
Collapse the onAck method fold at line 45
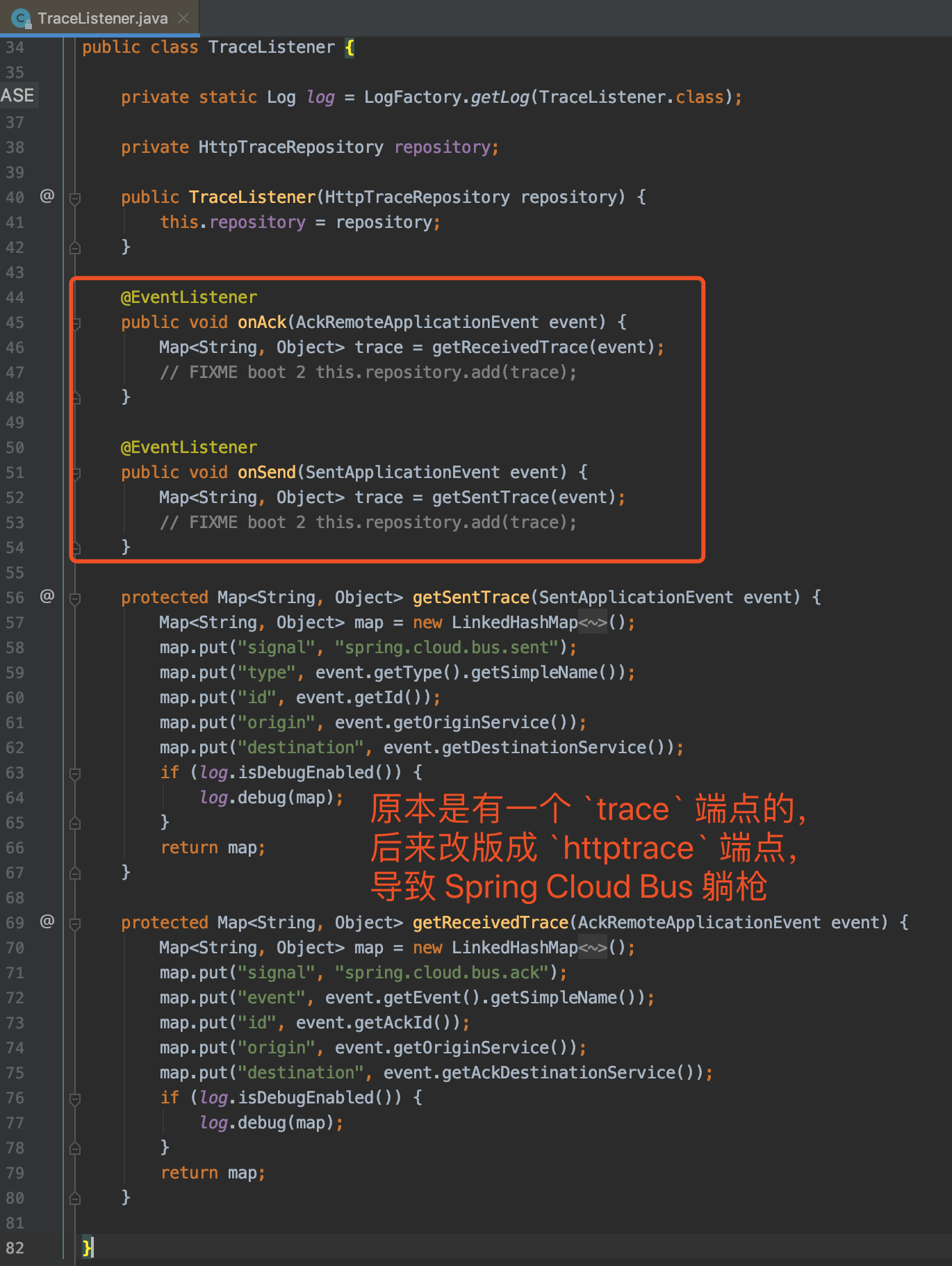pyautogui.click(x=75, y=323)
